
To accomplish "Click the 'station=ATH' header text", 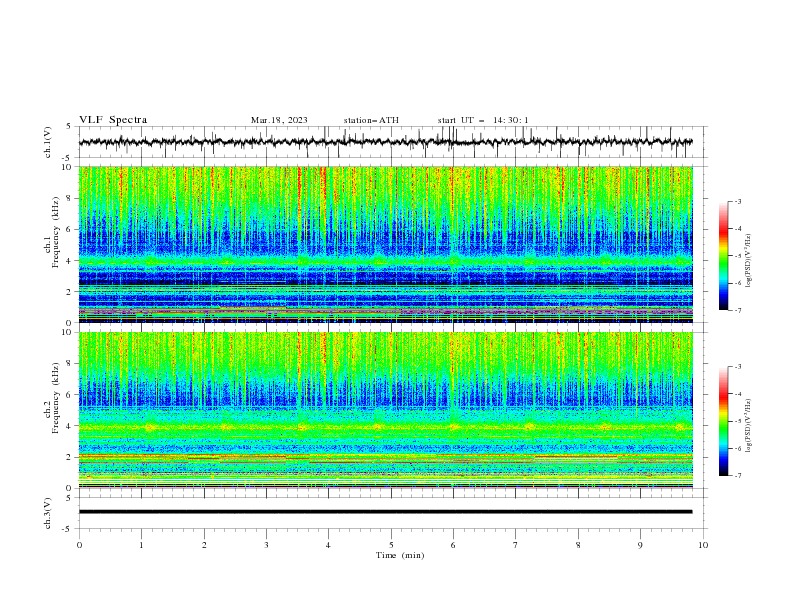I will [x=371, y=120].
